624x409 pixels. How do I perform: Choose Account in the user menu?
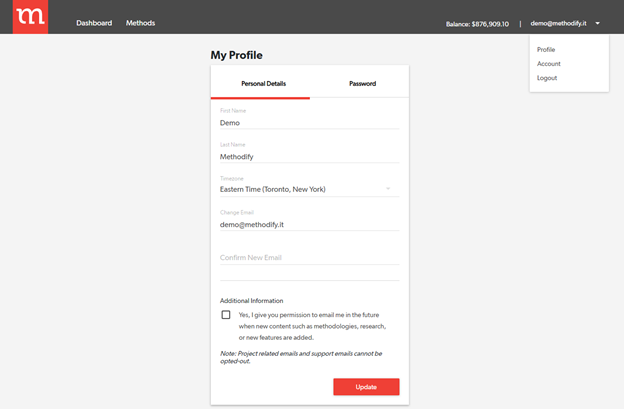coord(549,64)
